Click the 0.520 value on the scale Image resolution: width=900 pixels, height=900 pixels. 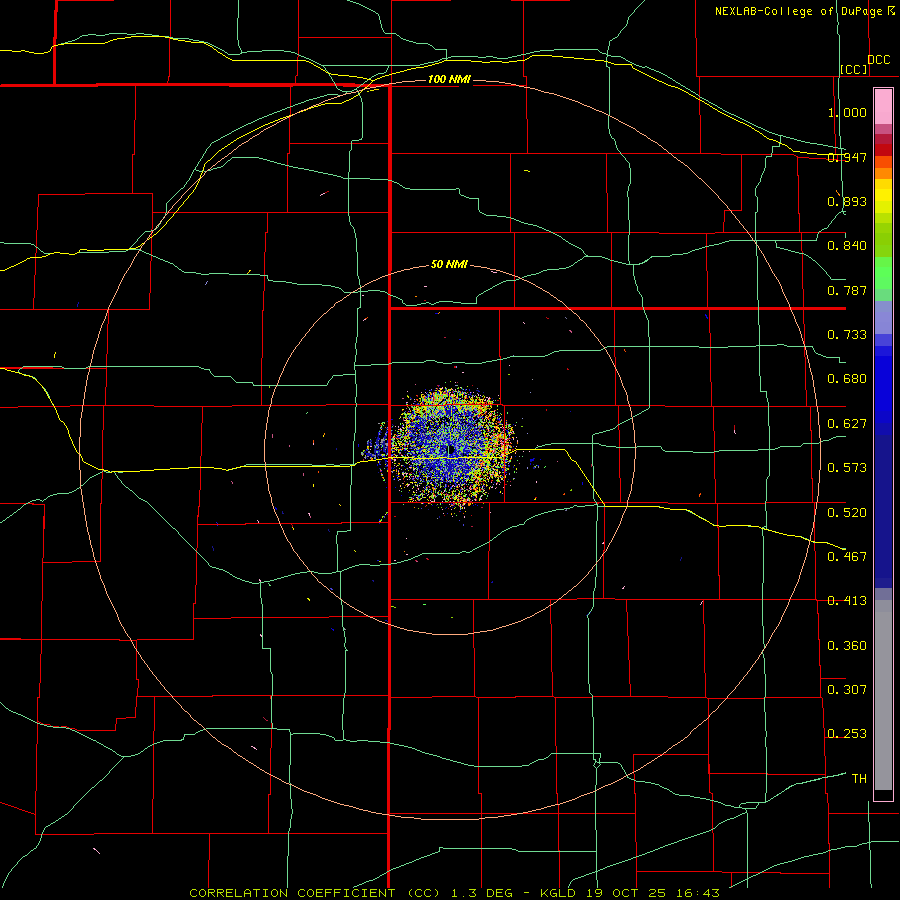[x=847, y=513]
